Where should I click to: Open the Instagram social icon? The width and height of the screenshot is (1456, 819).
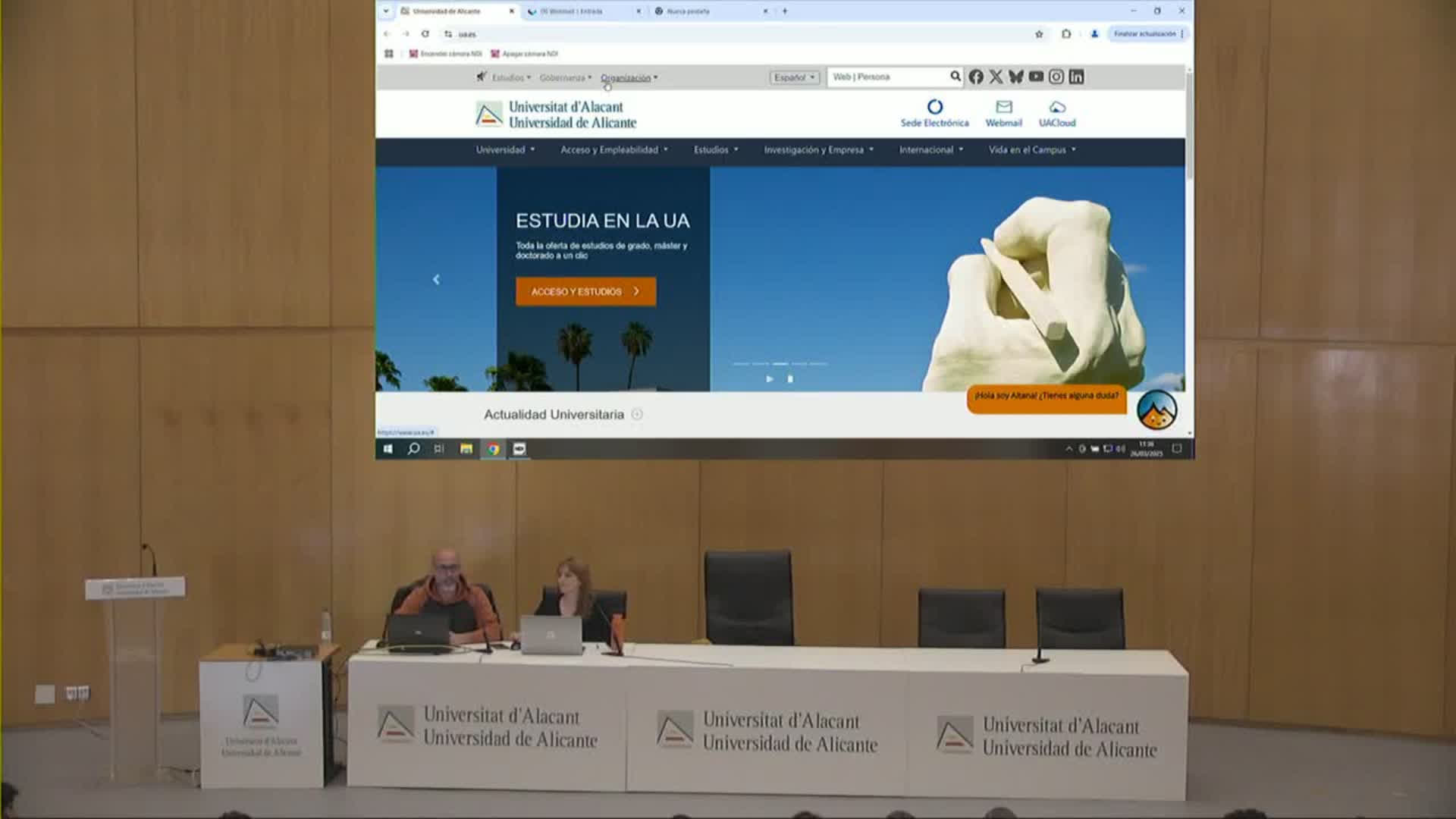pyautogui.click(x=1056, y=77)
